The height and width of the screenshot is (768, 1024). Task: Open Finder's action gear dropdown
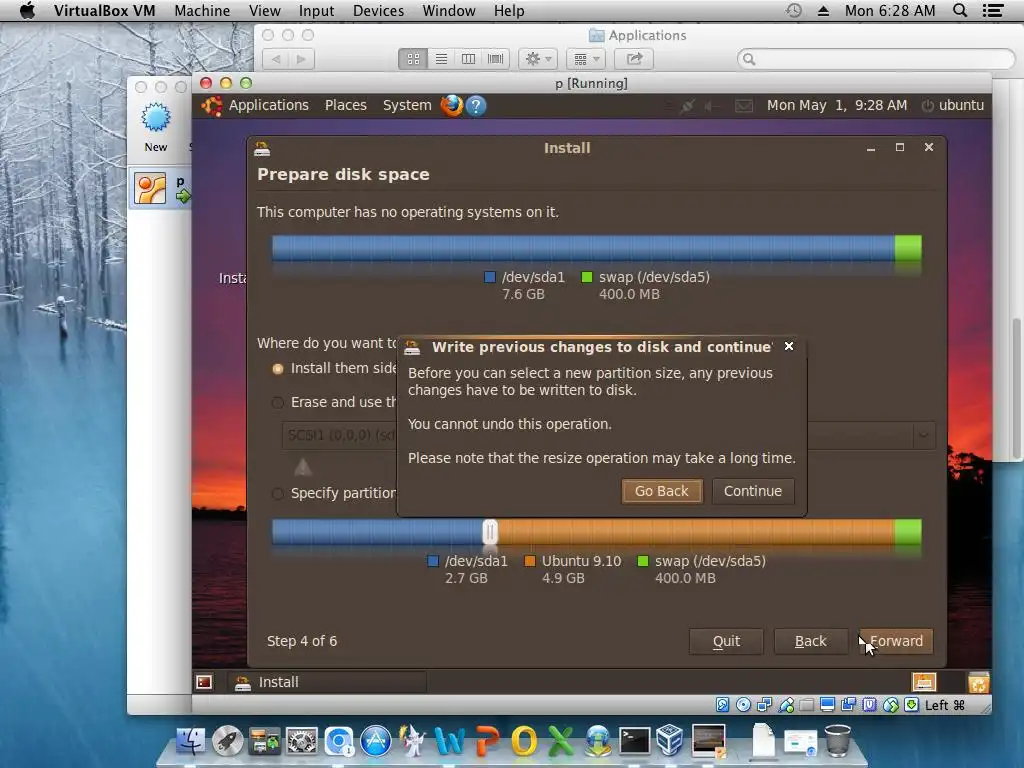coord(538,59)
